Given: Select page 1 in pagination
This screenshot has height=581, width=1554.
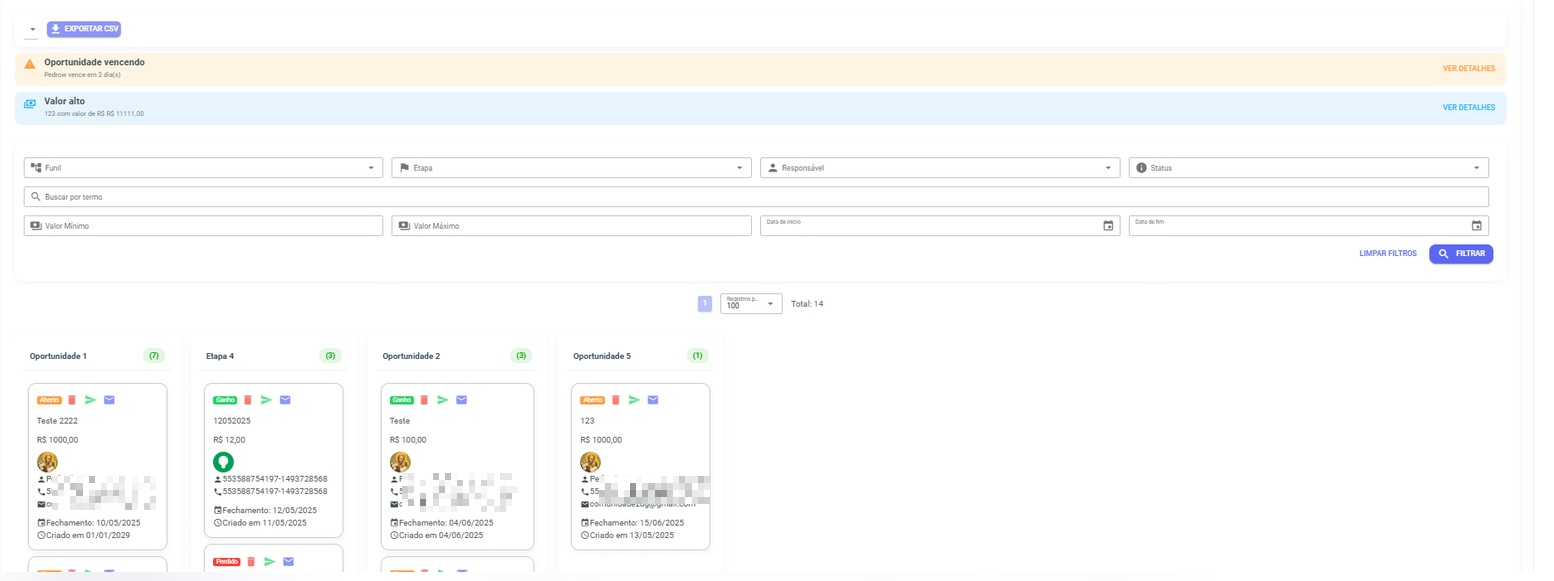Looking at the screenshot, I should click(x=705, y=304).
